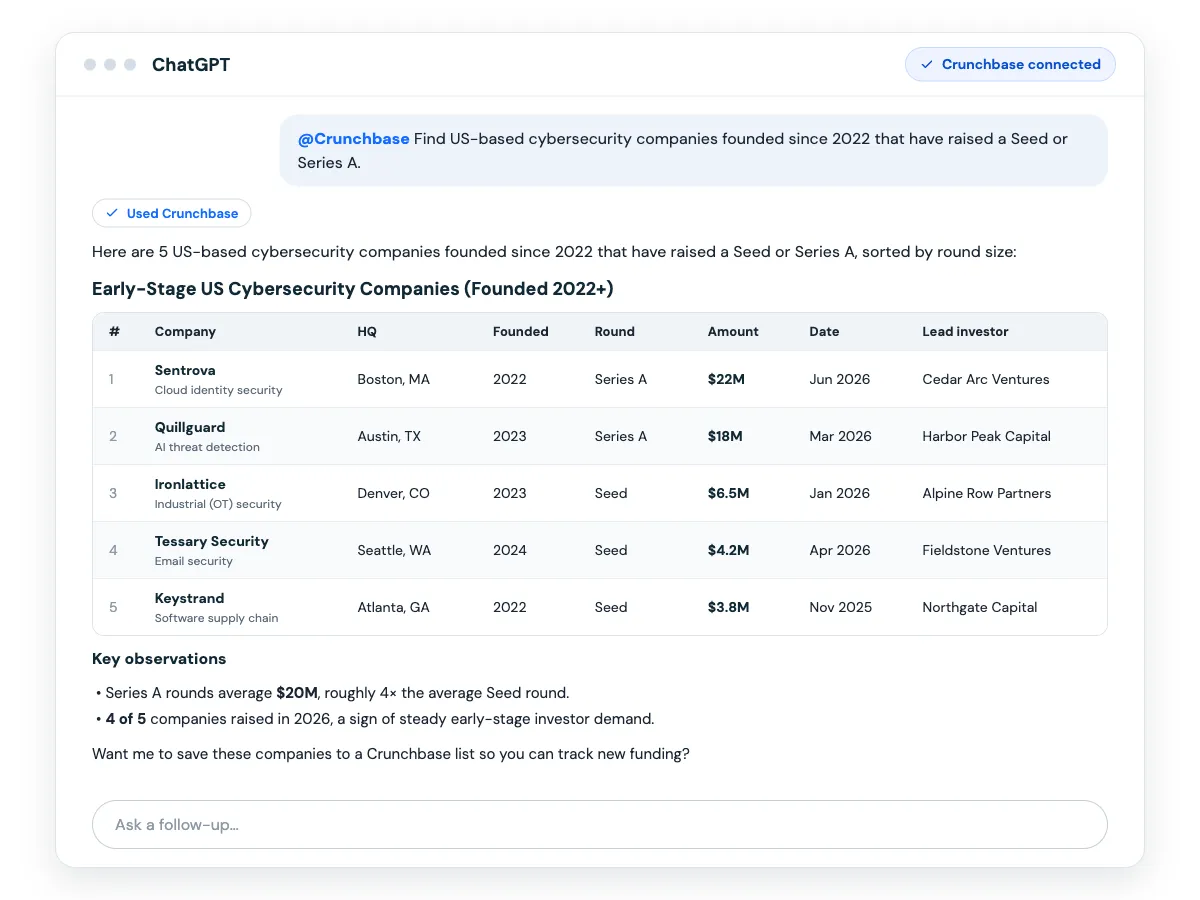Select the Sentrova company name

tap(185, 370)
